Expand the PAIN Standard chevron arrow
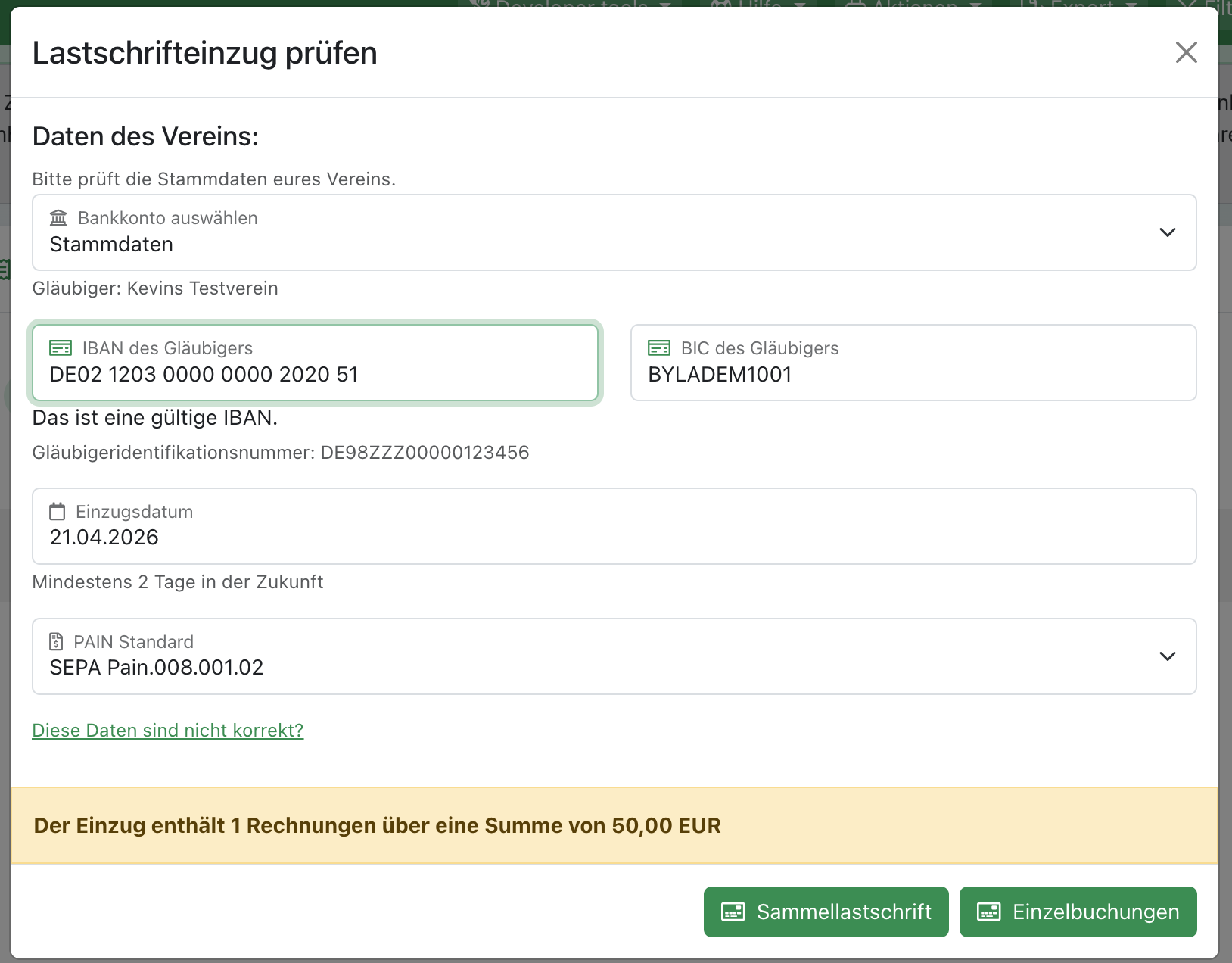 click(x=1167, y=656)
